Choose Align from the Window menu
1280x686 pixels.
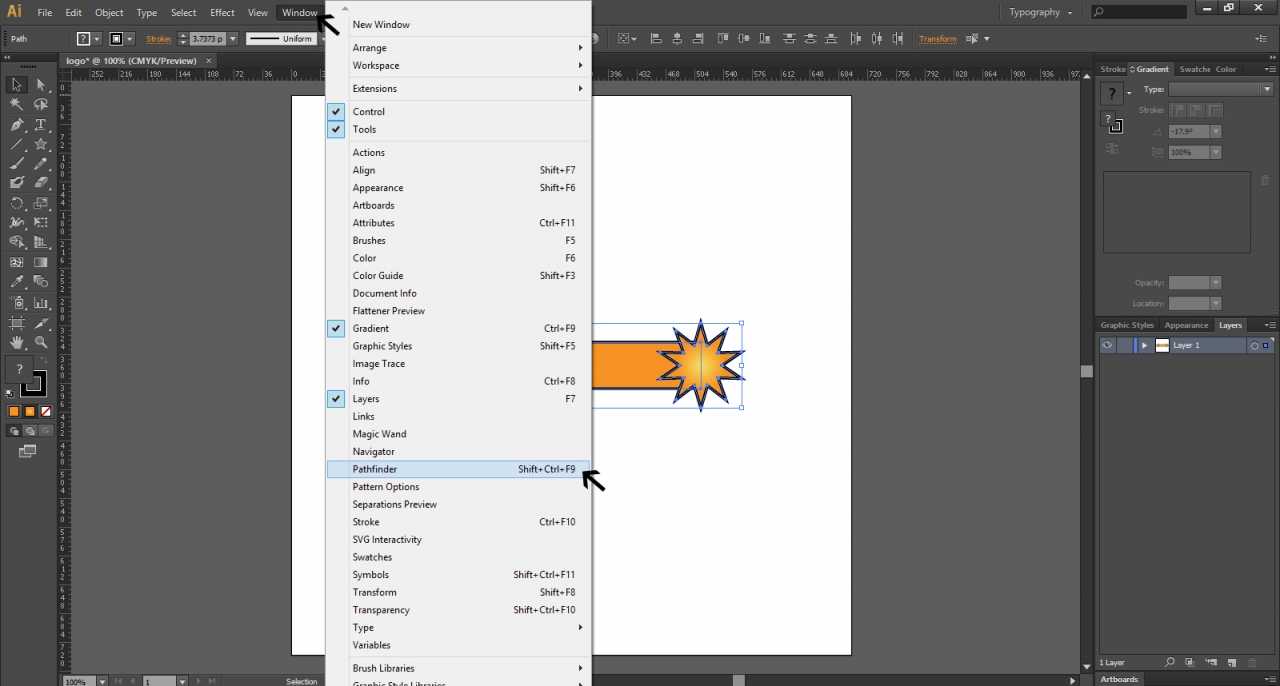tap(459, 170)
